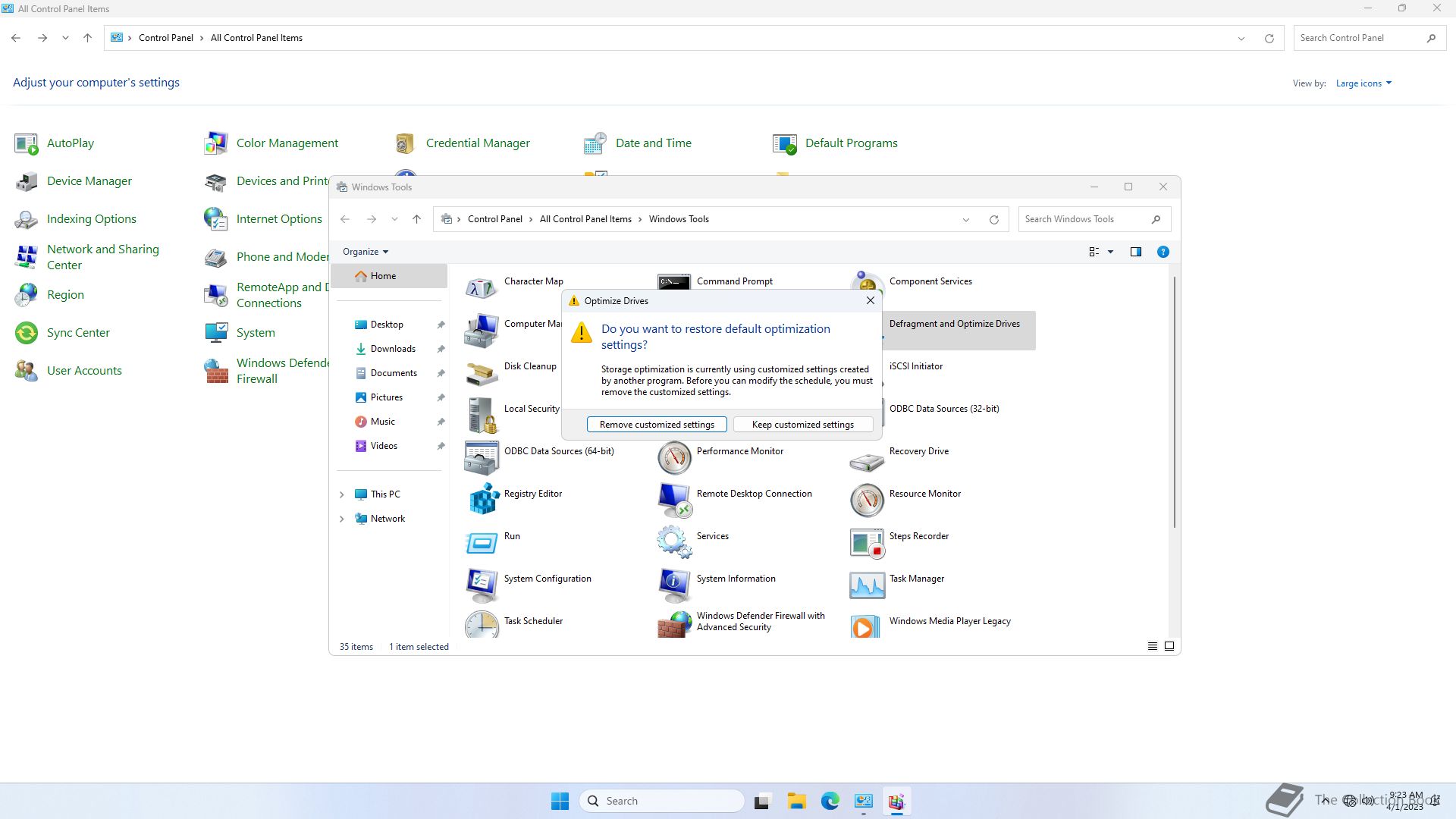The width and height of the screenshot is (1456, 819).
Task: Open Disk Cleanup icon
Action: point(482,372)
